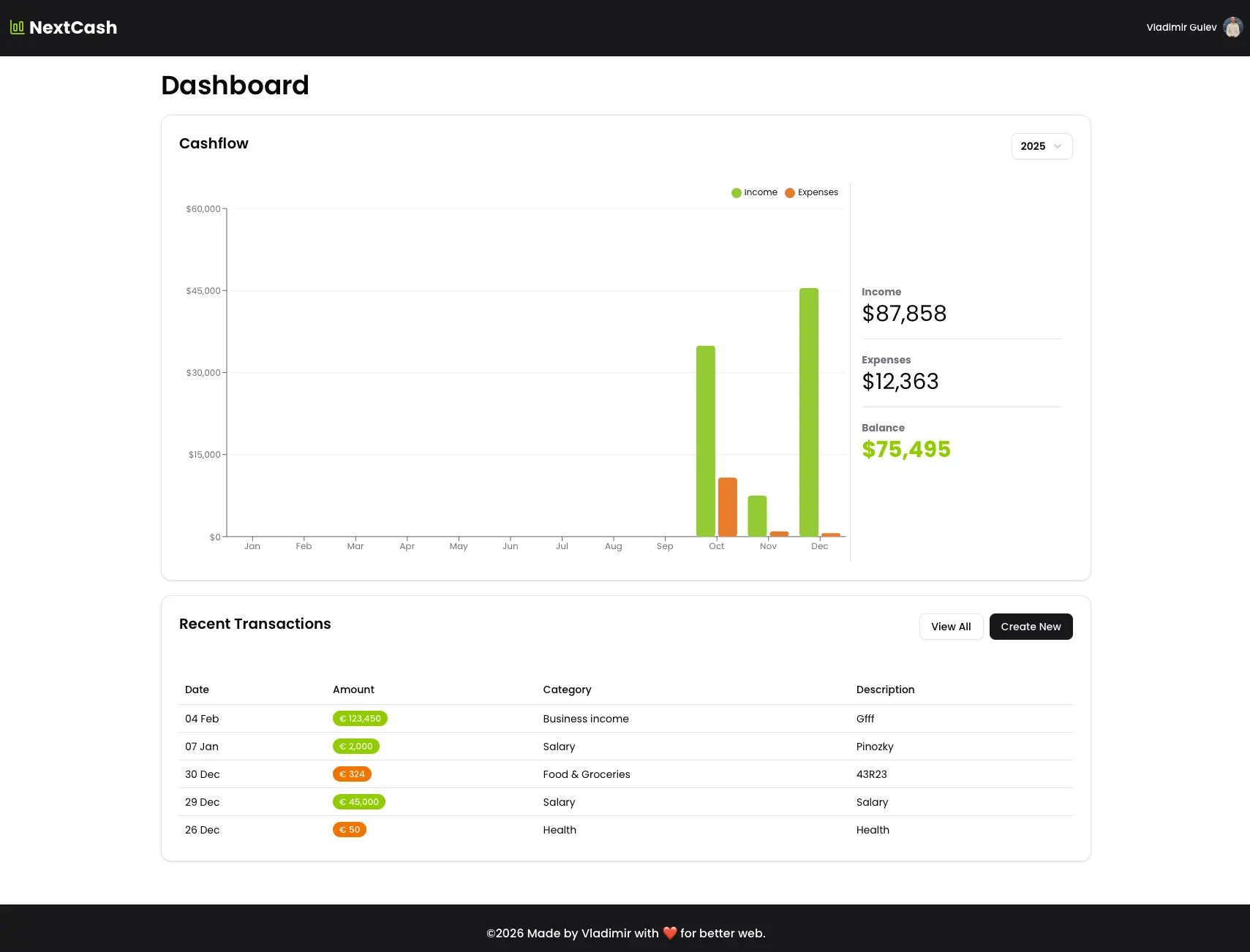Select the December income bar
The width and height of the screenshot is (1250, 952).
[809, 412]
